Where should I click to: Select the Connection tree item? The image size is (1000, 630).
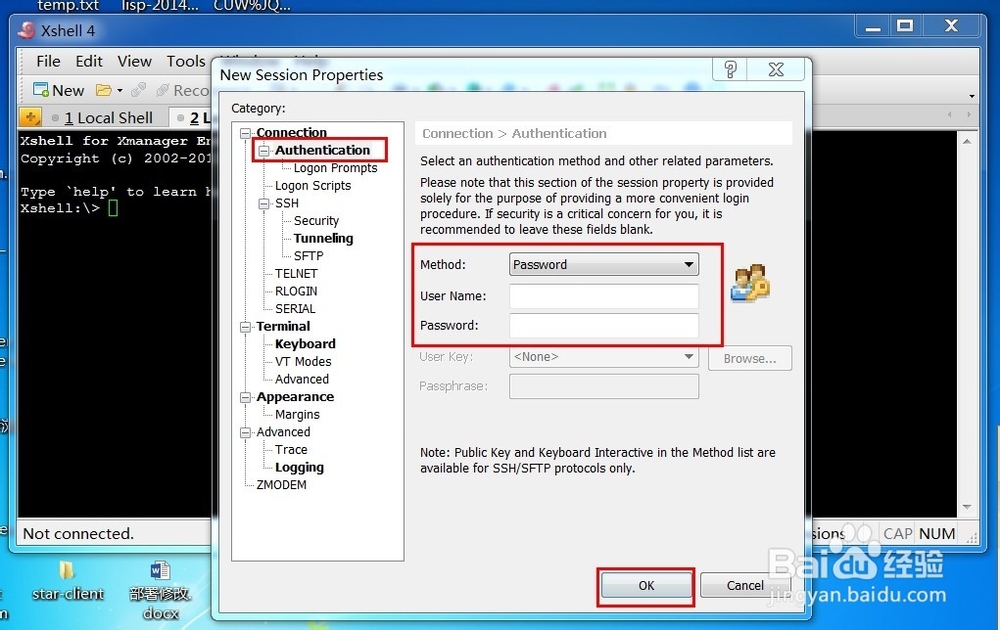(291, 133)
